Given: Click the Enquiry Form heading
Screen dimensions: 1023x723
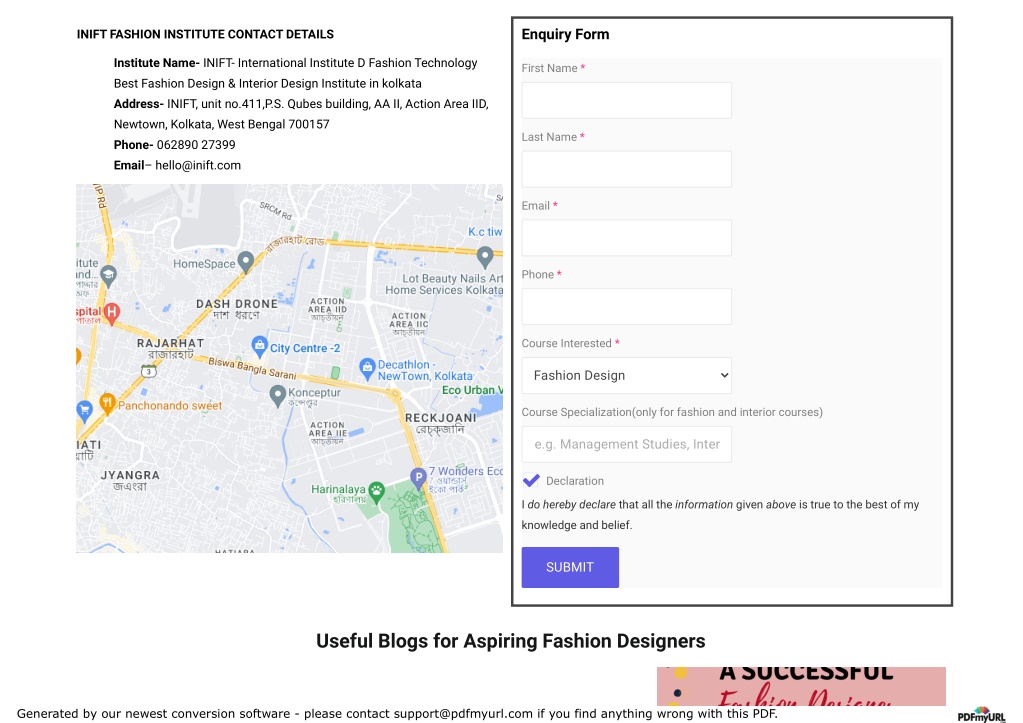Looking at the screenshot, I should pyautogui.click(x=565, y=35).
